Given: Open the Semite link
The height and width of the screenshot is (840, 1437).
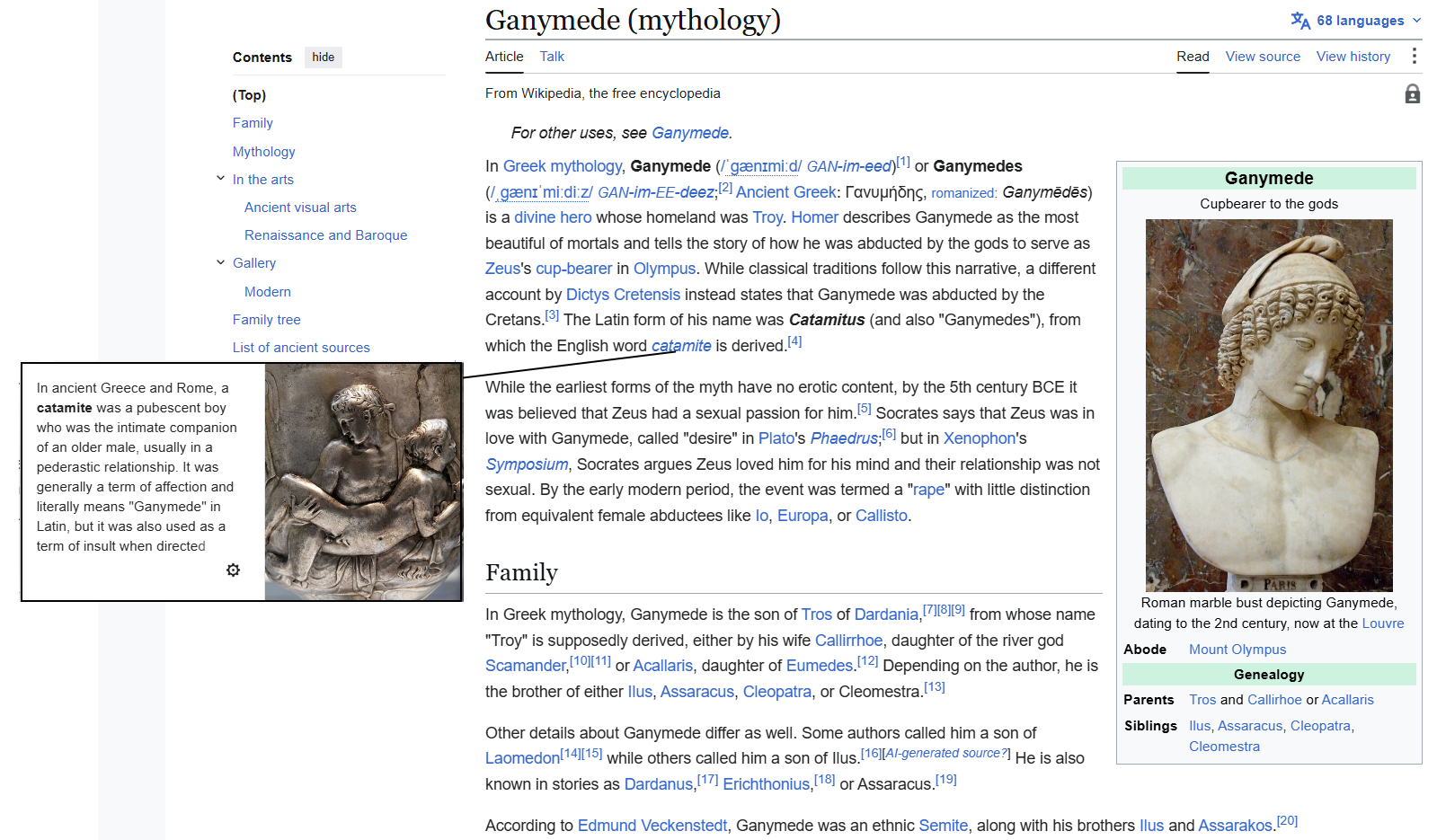Looking at the screenshot, I should pos(944,826).
